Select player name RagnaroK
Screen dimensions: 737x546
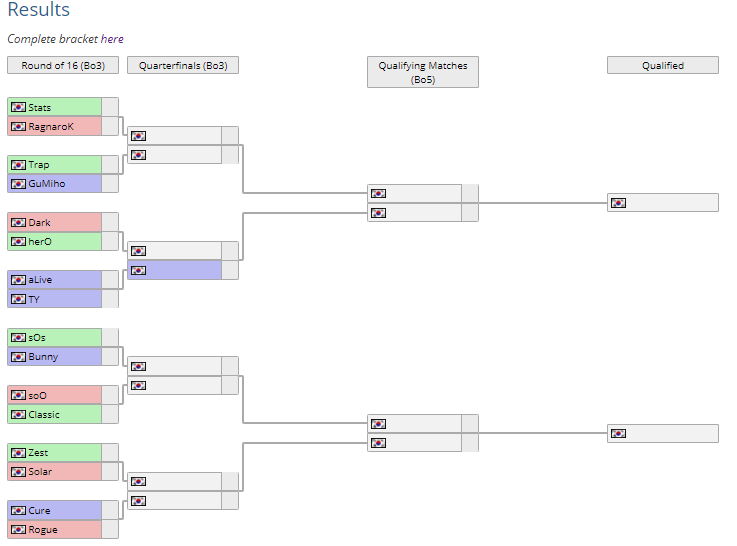pos(51,126)
